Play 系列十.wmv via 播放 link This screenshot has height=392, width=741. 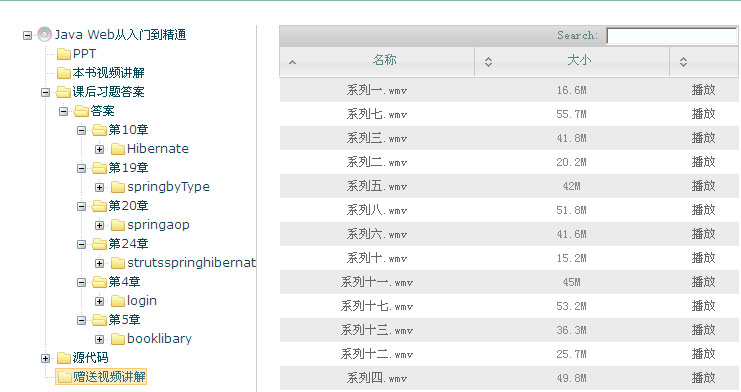click(x=704, y=258)
